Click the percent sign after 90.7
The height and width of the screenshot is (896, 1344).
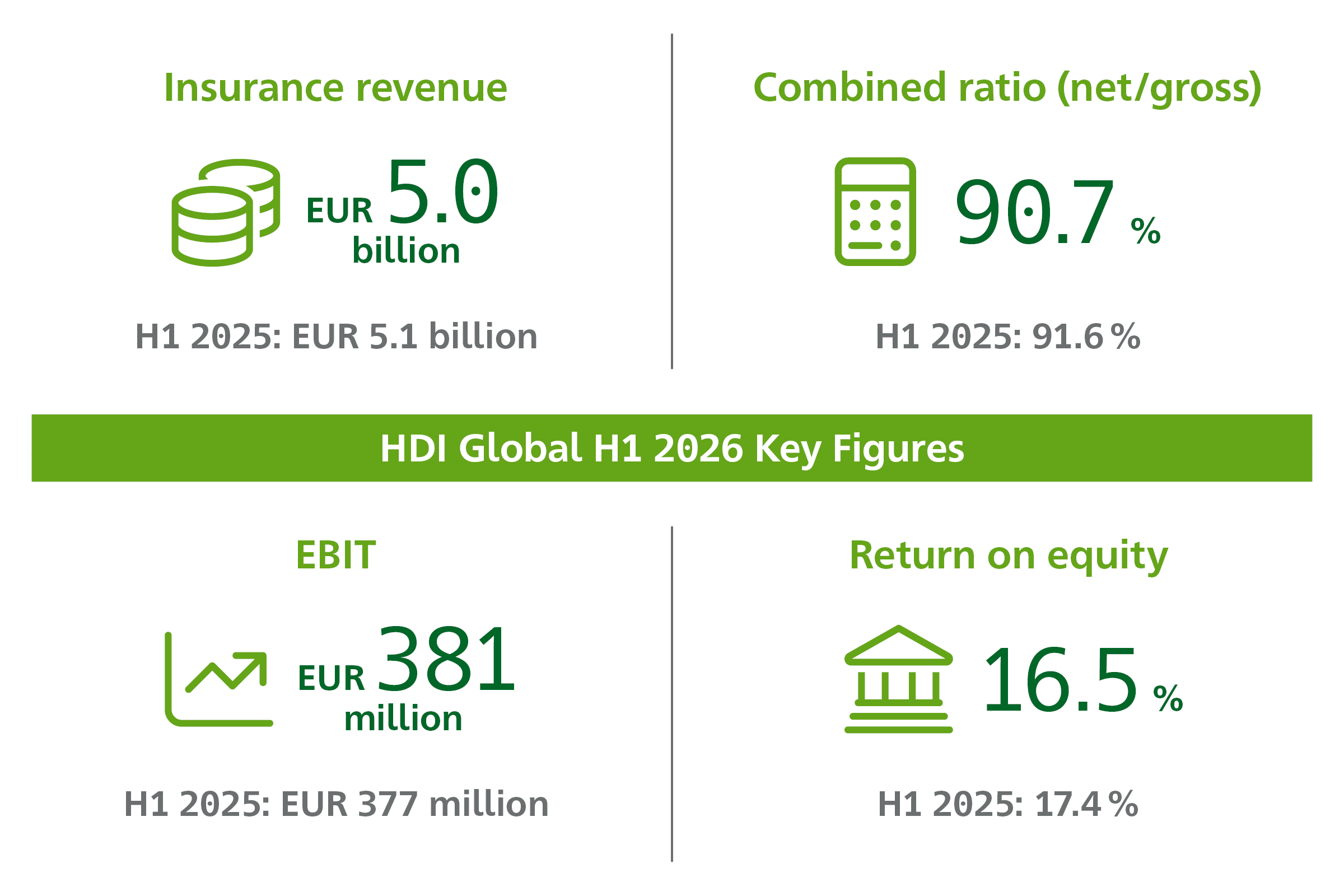pos(1146,231)
